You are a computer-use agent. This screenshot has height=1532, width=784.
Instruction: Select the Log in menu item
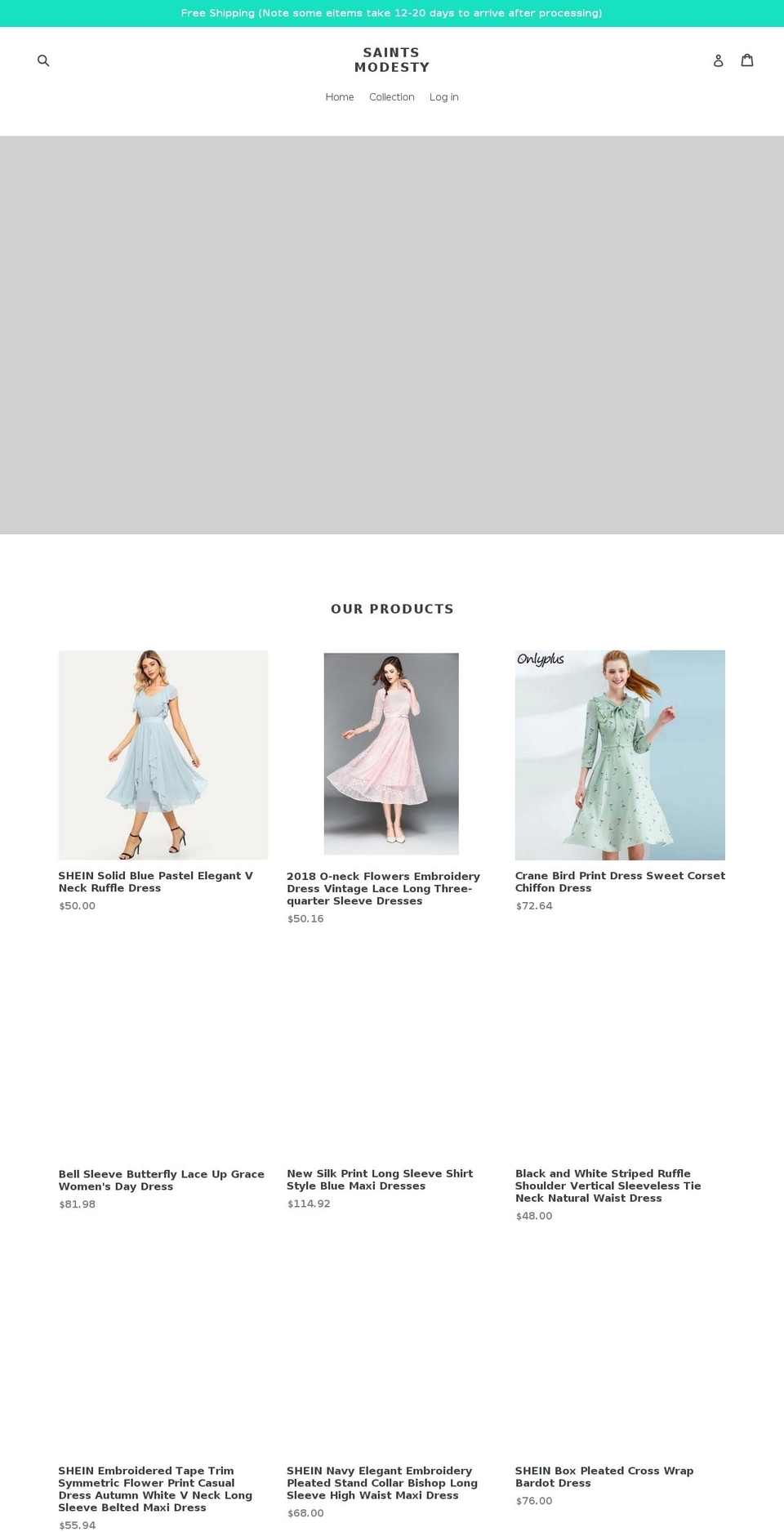coord(444,97)
